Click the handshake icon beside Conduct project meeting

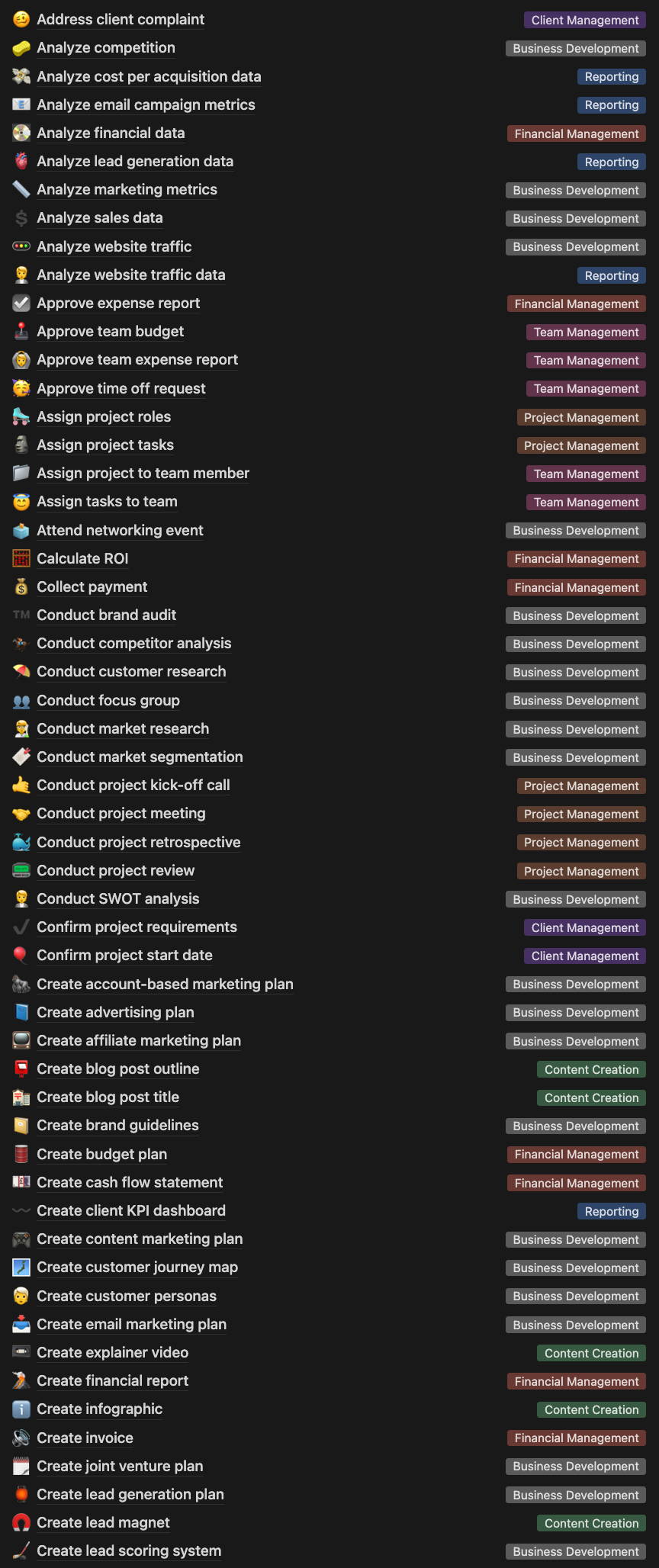(21, 814)
